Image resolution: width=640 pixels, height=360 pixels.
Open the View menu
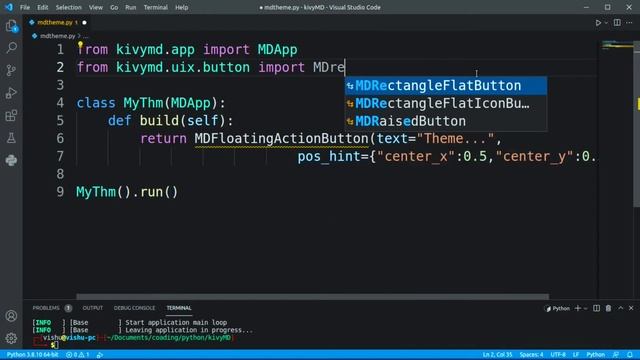point(96,7)
